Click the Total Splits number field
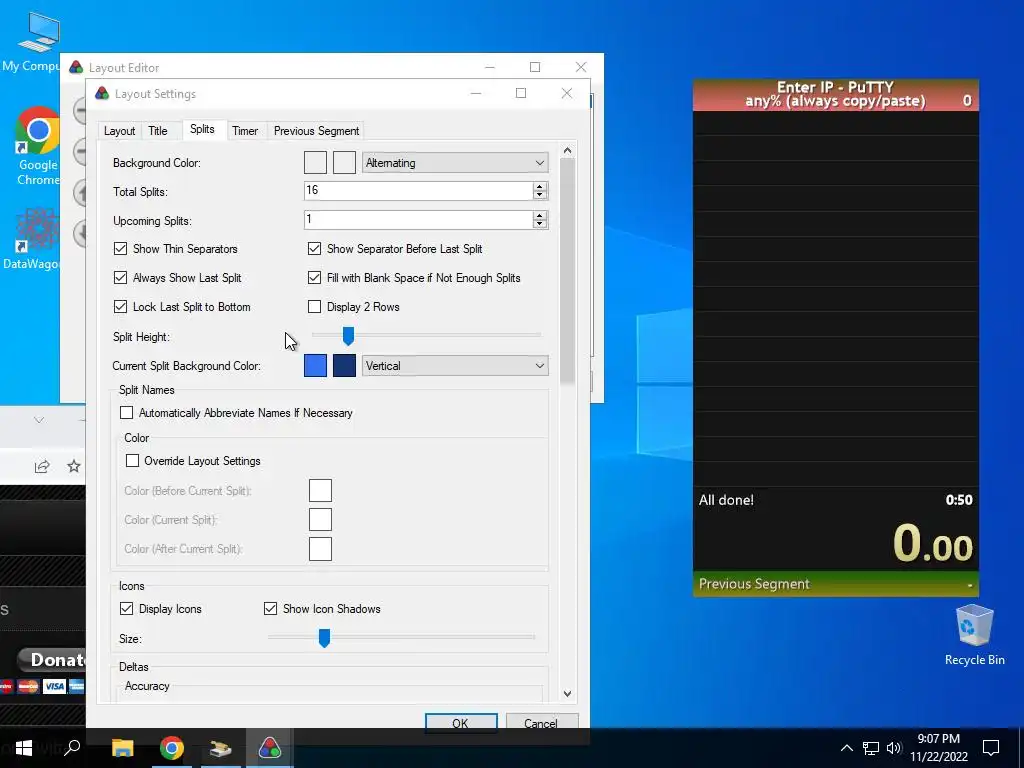The image size is (1024, 768). click(x=418, y=191)
